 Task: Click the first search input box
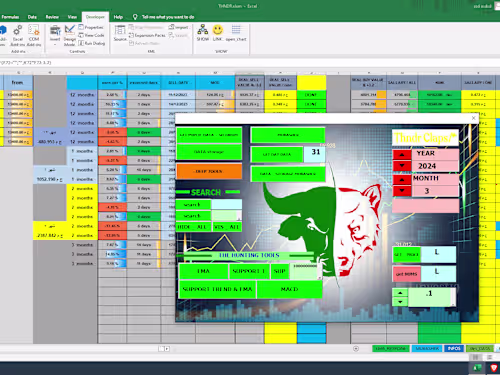coord(227,204)
